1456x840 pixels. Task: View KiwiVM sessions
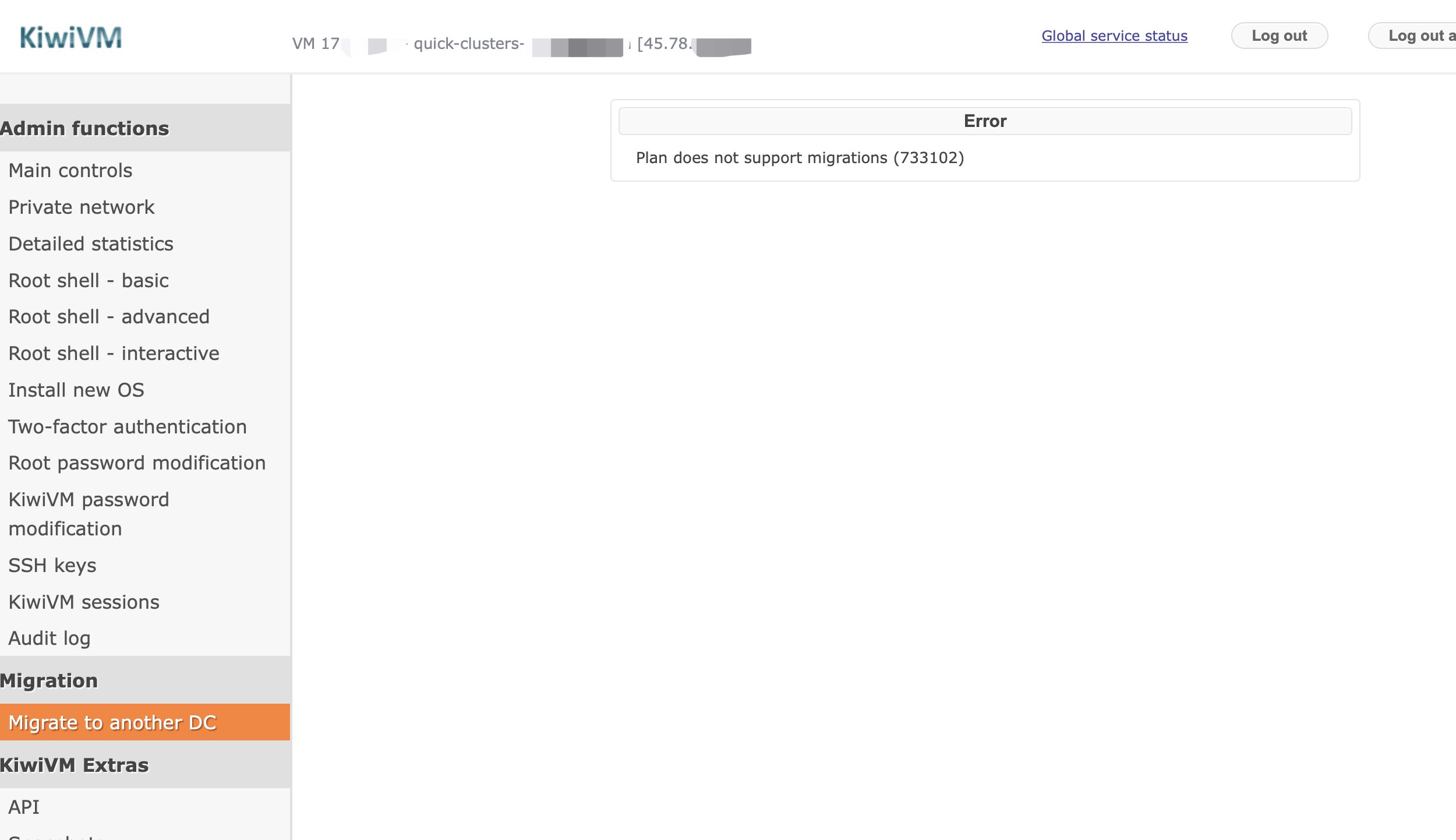(145, 602)
